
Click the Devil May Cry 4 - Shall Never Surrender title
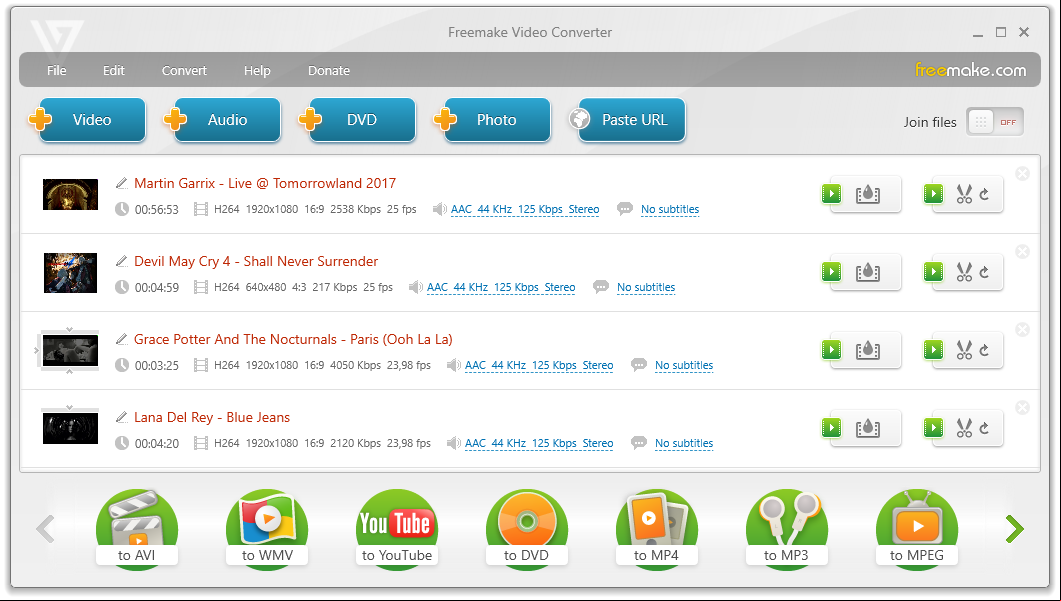pos(256,261)
